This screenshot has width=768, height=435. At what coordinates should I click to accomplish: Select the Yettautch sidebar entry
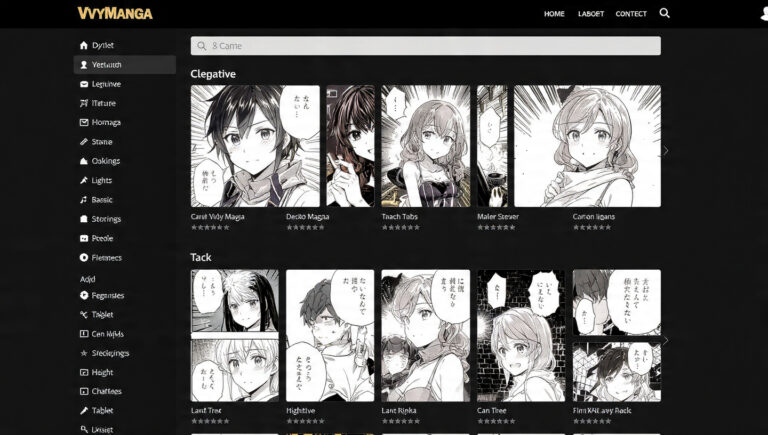(124, 65)
